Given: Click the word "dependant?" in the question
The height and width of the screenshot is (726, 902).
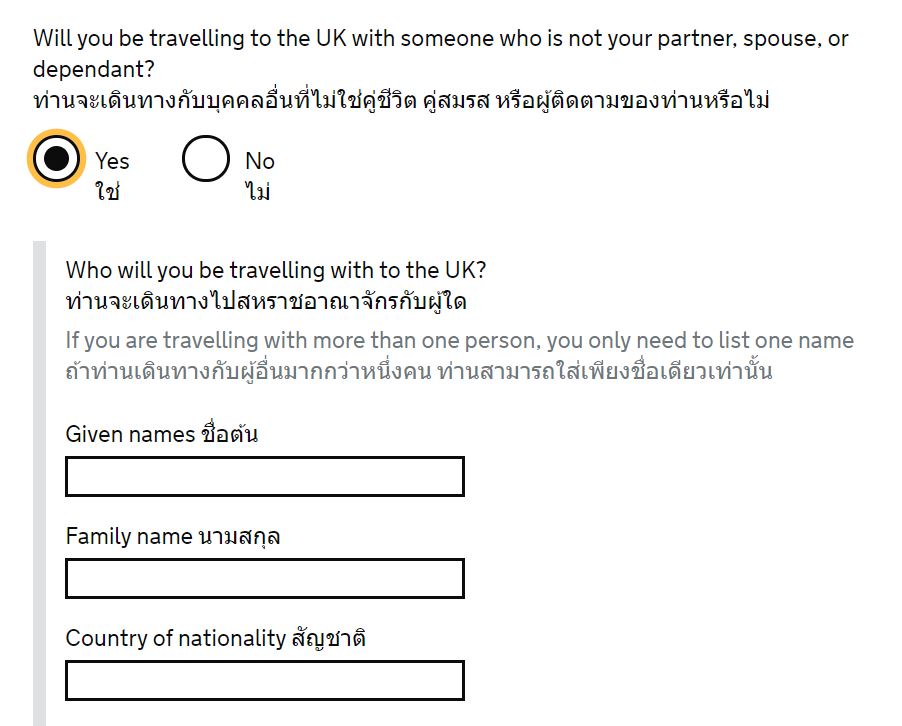Looking at the screenshot, I should pyautogui.click(x=94, y=69).
